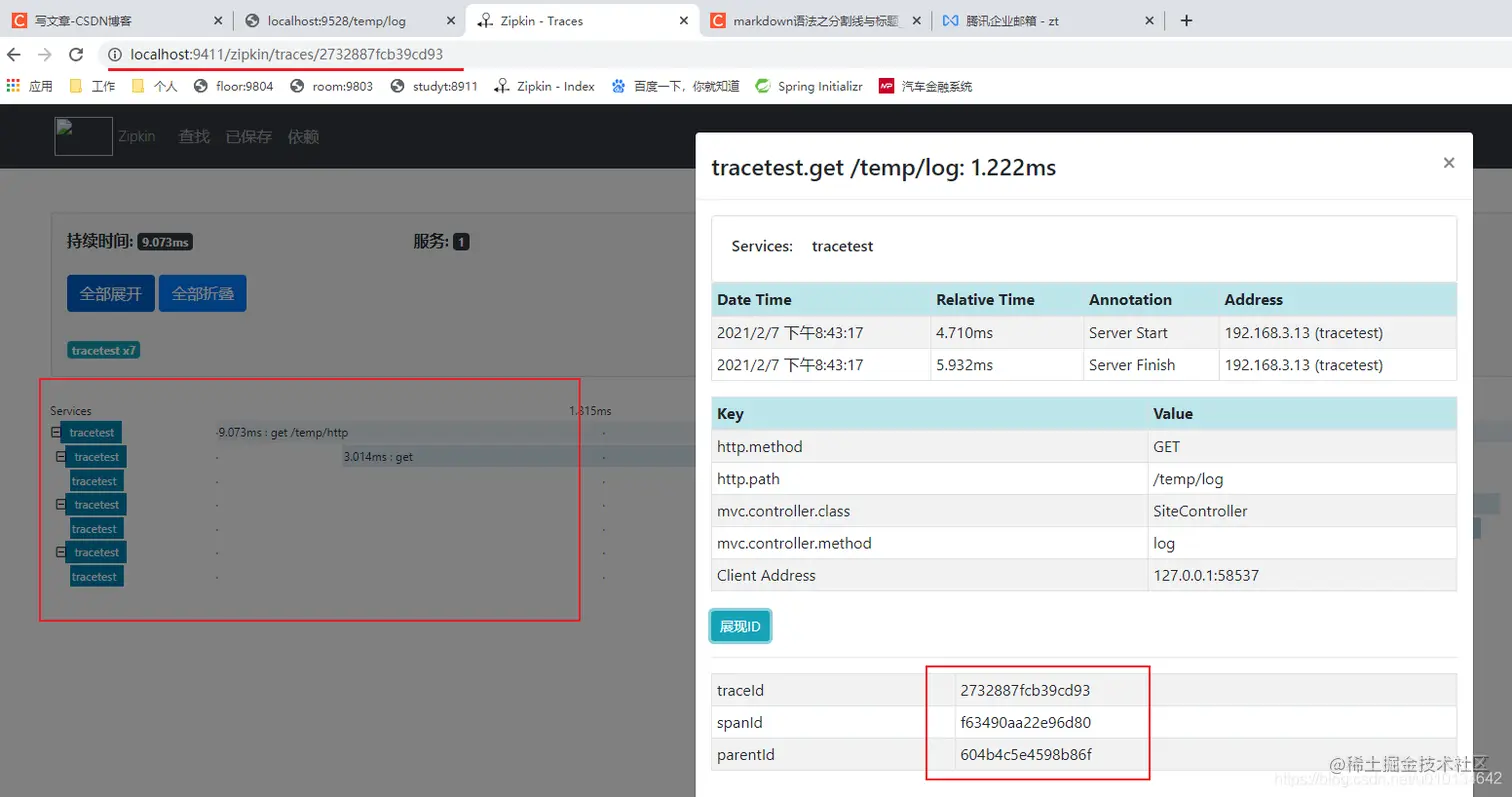Go back to previous page

pyautogui.click(x=14, y=55)
